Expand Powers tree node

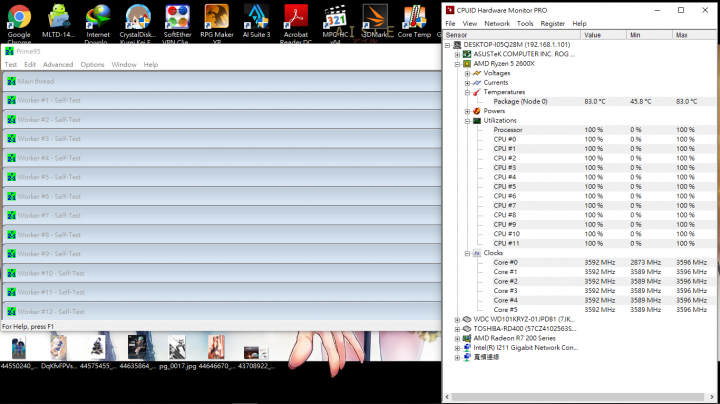(467, 111)
